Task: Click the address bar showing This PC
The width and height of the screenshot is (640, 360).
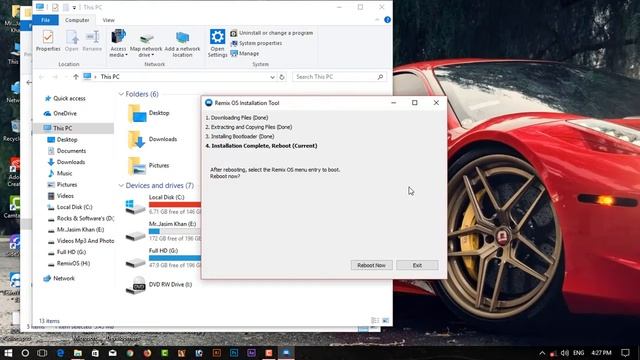Action: 180,77
